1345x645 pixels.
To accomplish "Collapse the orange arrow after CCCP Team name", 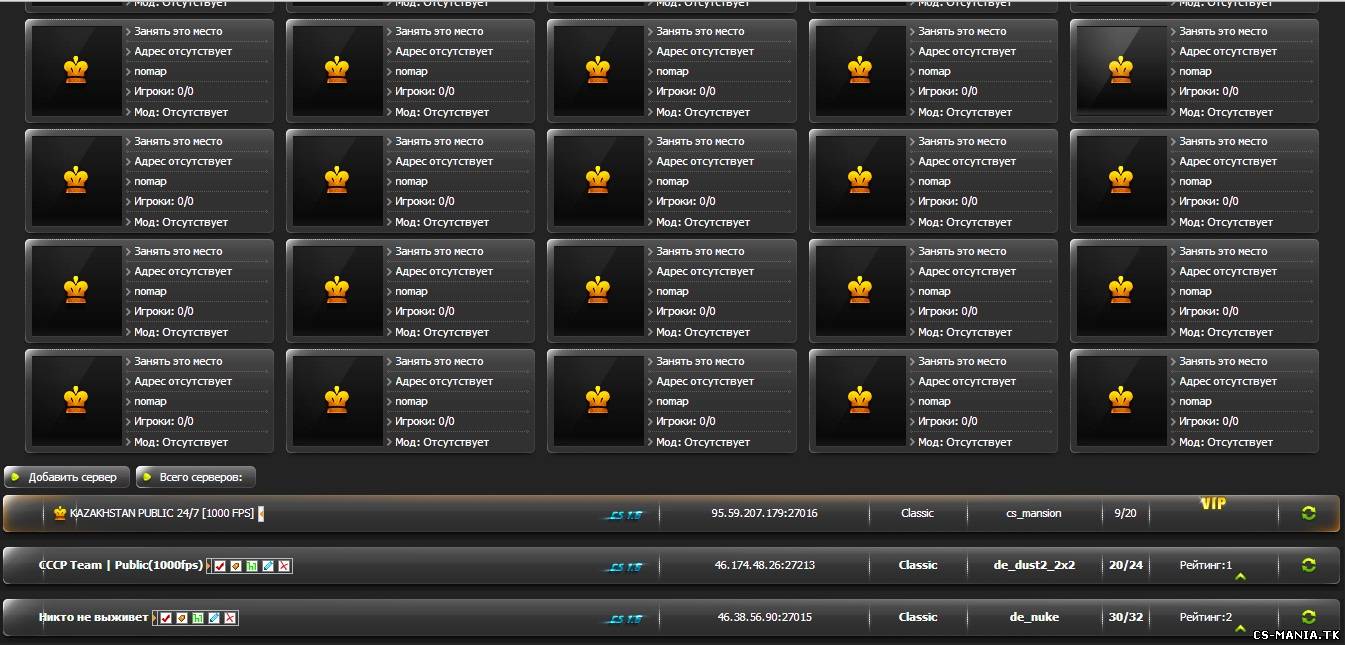I will [x=208, y=566].
